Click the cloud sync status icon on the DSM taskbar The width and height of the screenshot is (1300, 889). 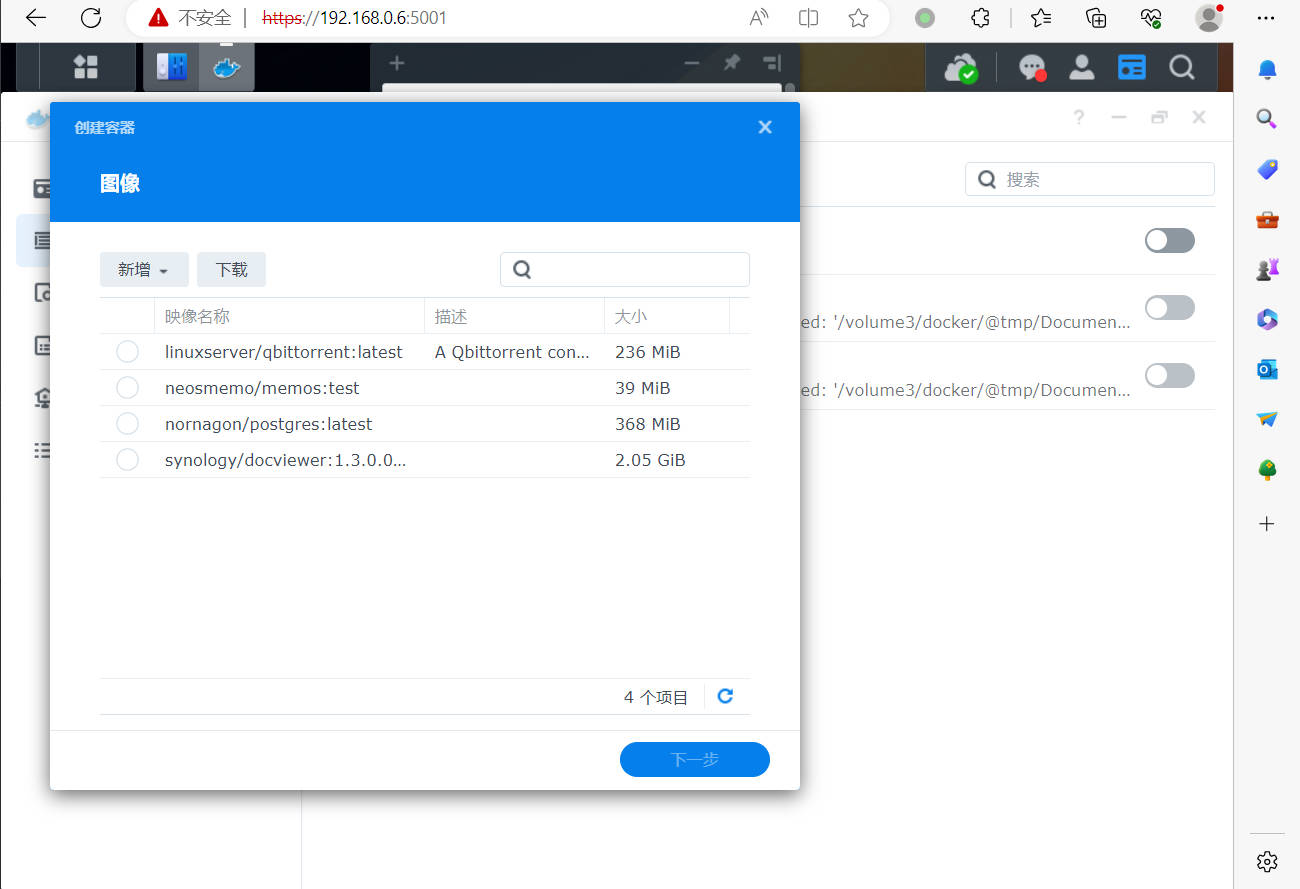pos(961,68)
